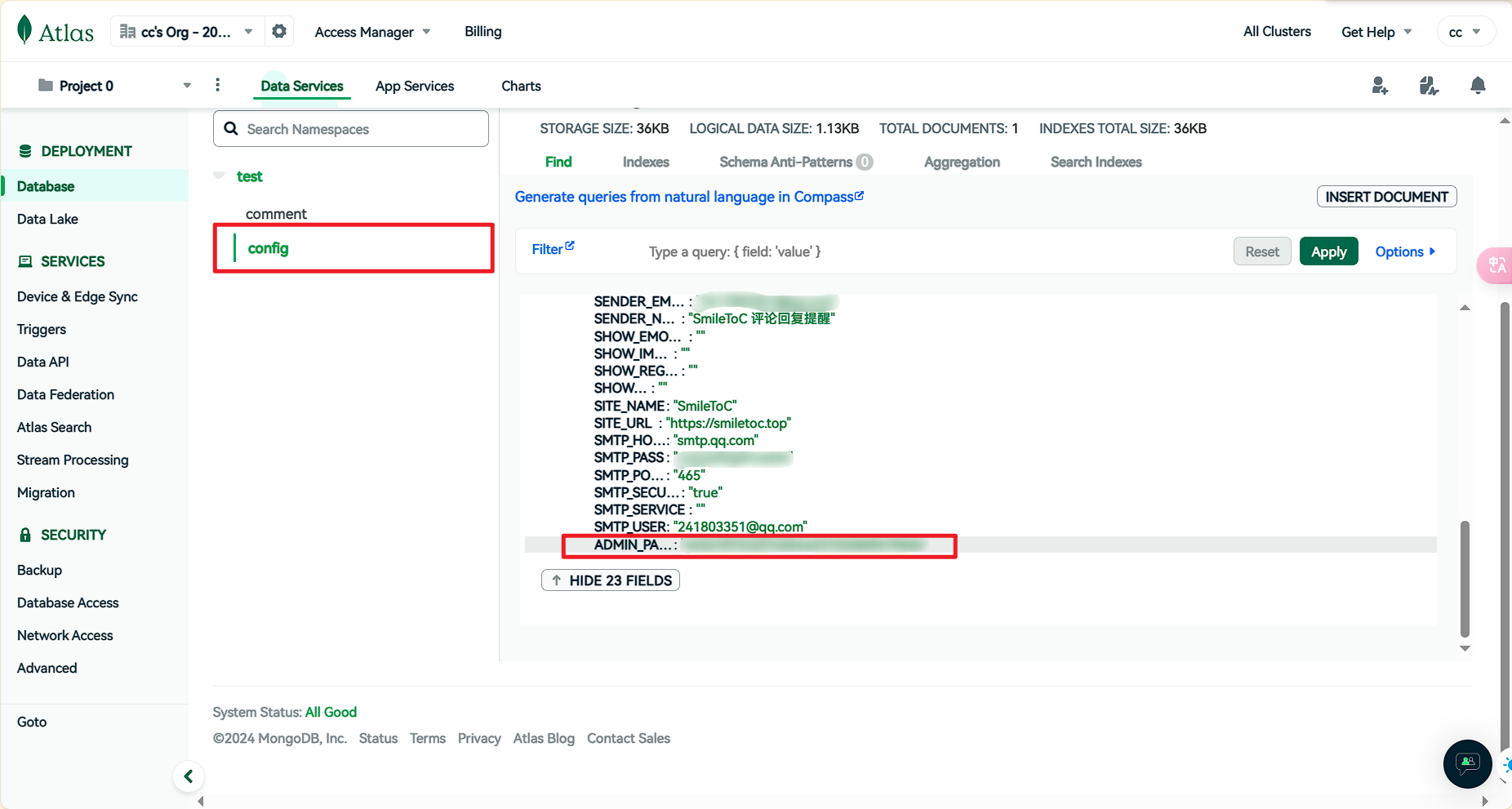Open Schema Anti-Patterns tab
Screen dimensions: 1512x809
(796, 162)
